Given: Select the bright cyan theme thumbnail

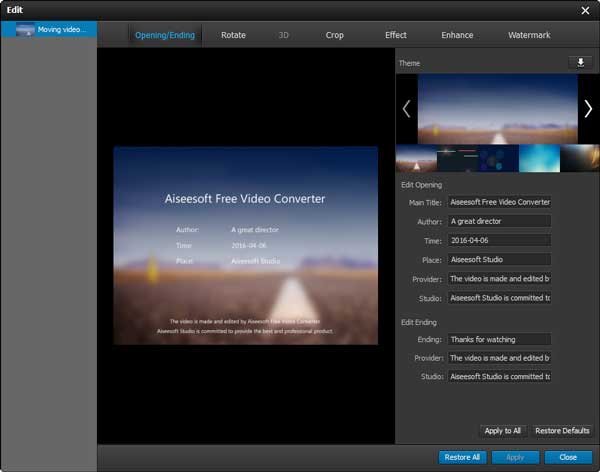Looking at the screenshot, I should 539,158.
